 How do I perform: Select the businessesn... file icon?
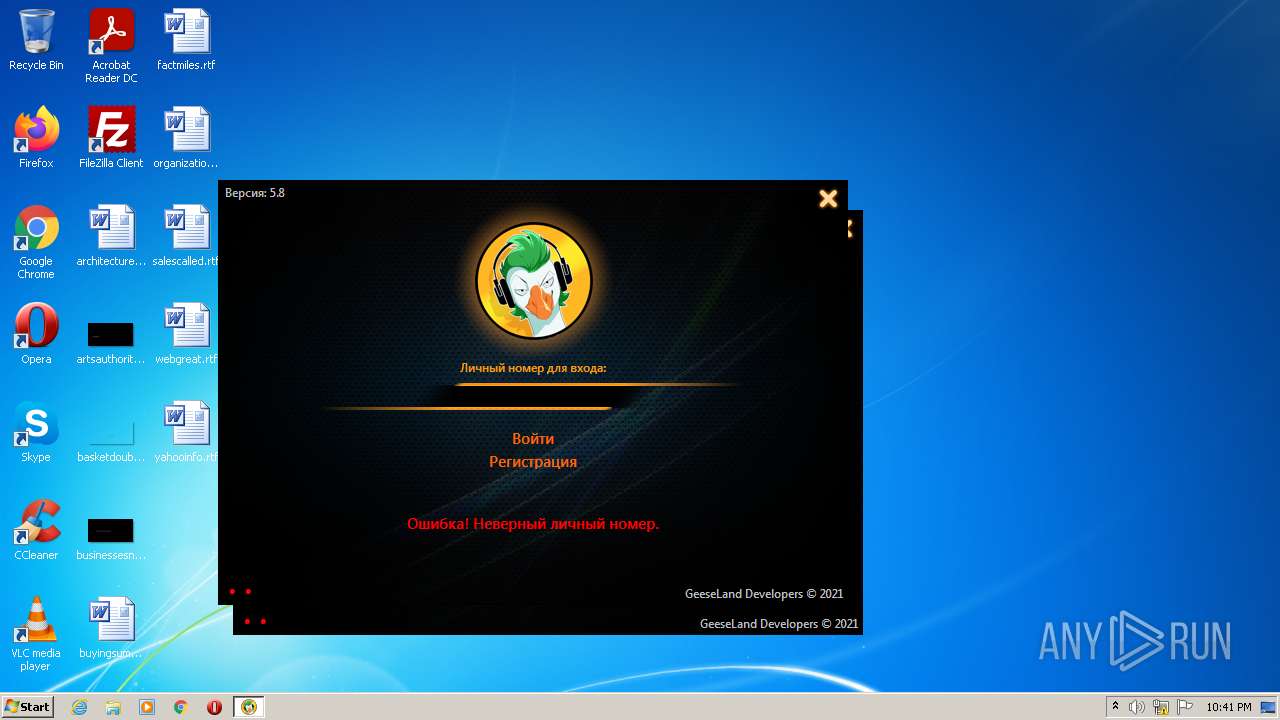pyautogui.click(x=111, y=536)
